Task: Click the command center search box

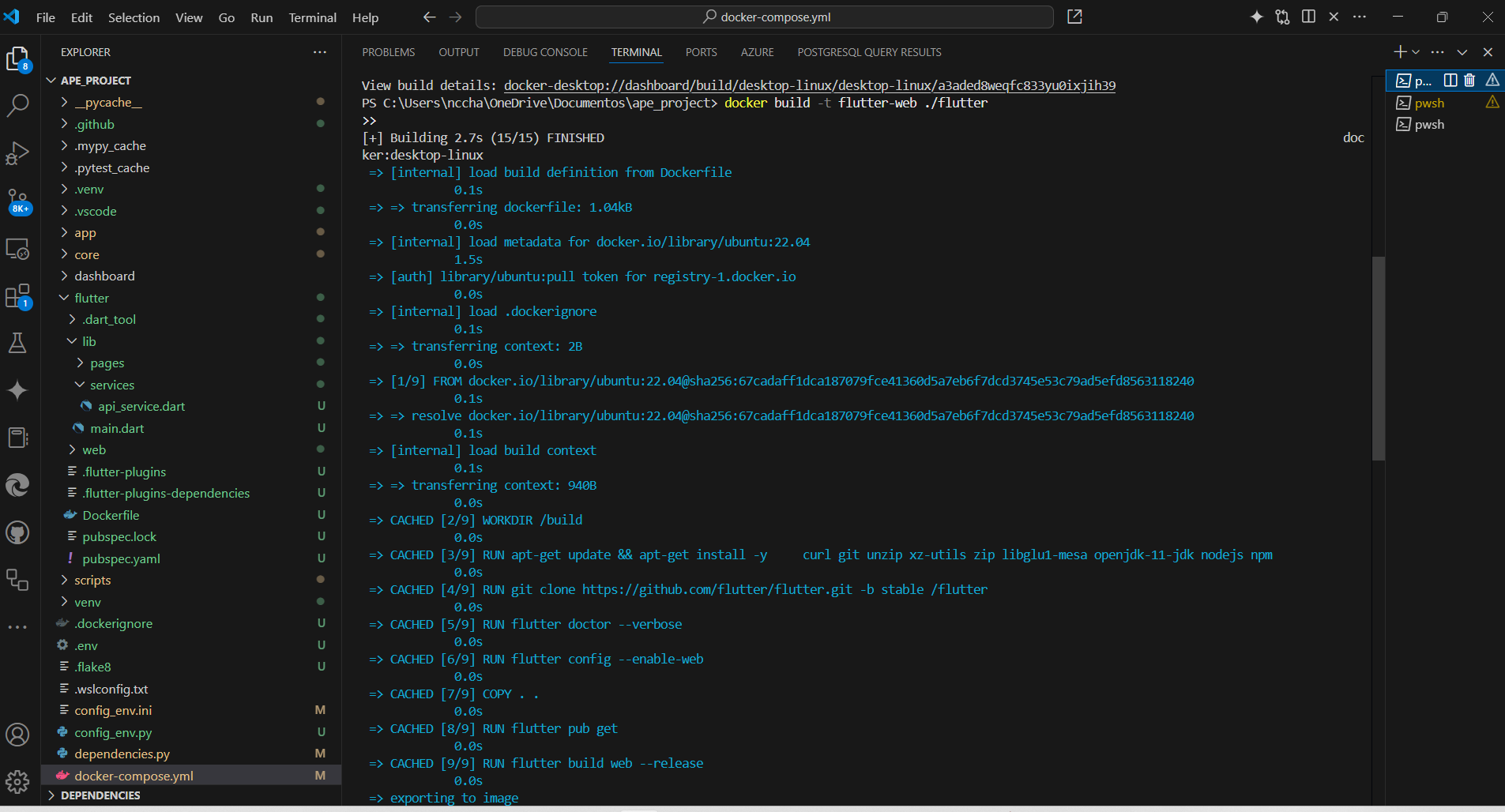Action: pos(765,17)
